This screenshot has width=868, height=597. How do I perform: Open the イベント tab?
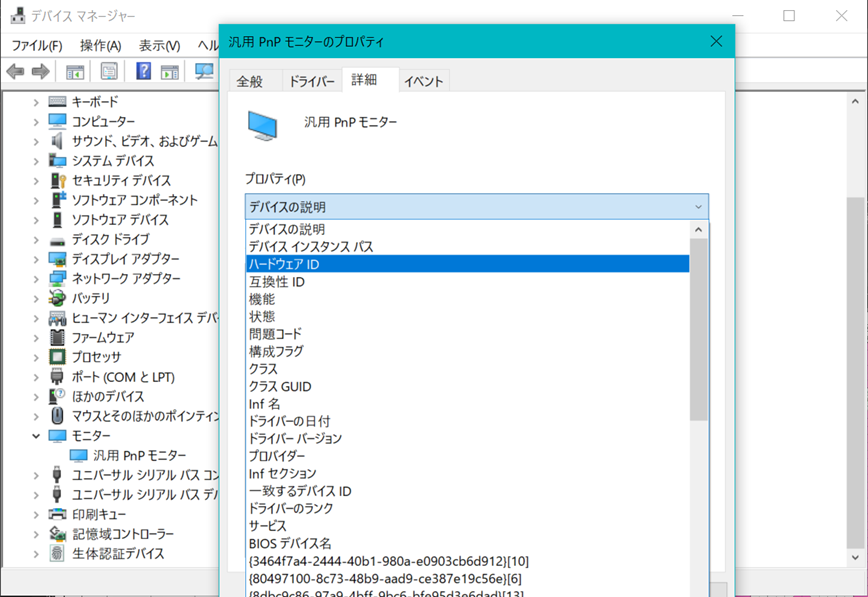click(423, 81)
